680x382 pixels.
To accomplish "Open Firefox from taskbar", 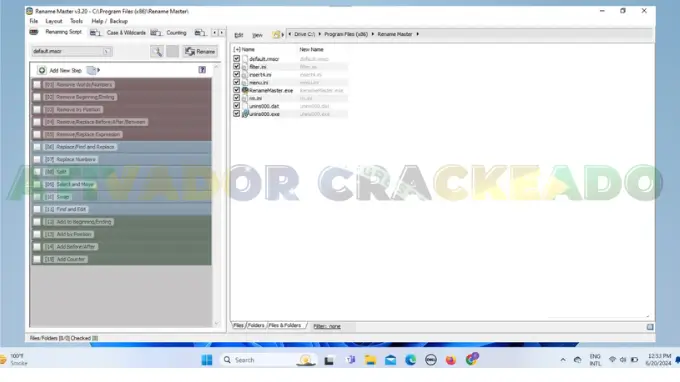I will point(451,360).
